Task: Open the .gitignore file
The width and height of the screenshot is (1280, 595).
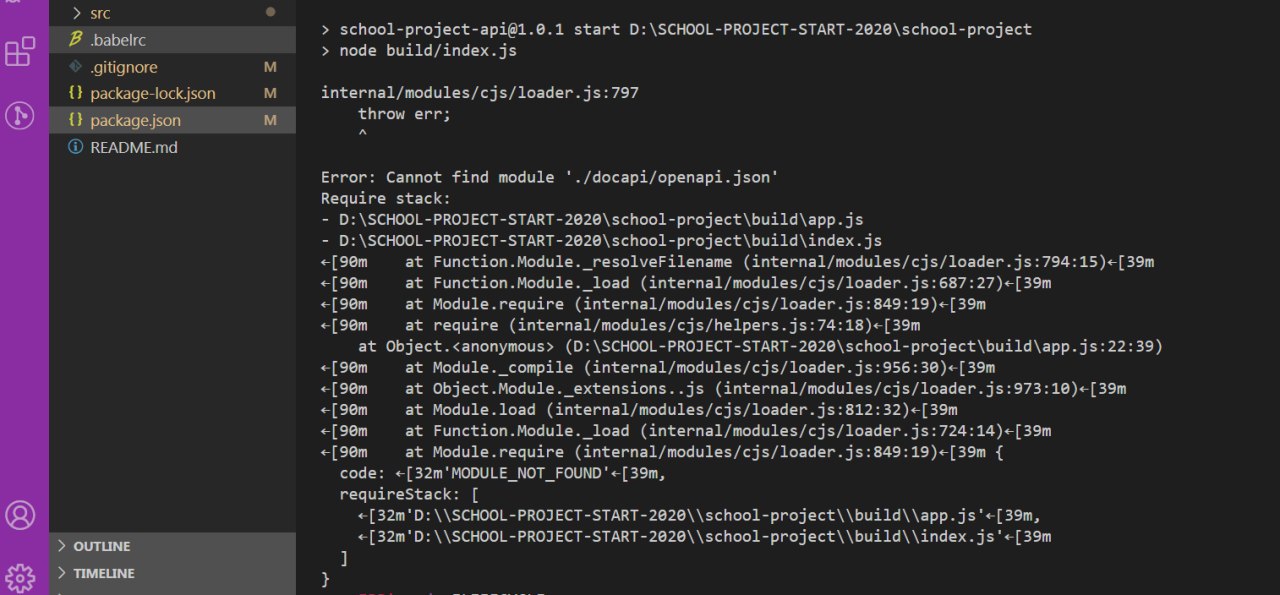Action: point(123,67)
